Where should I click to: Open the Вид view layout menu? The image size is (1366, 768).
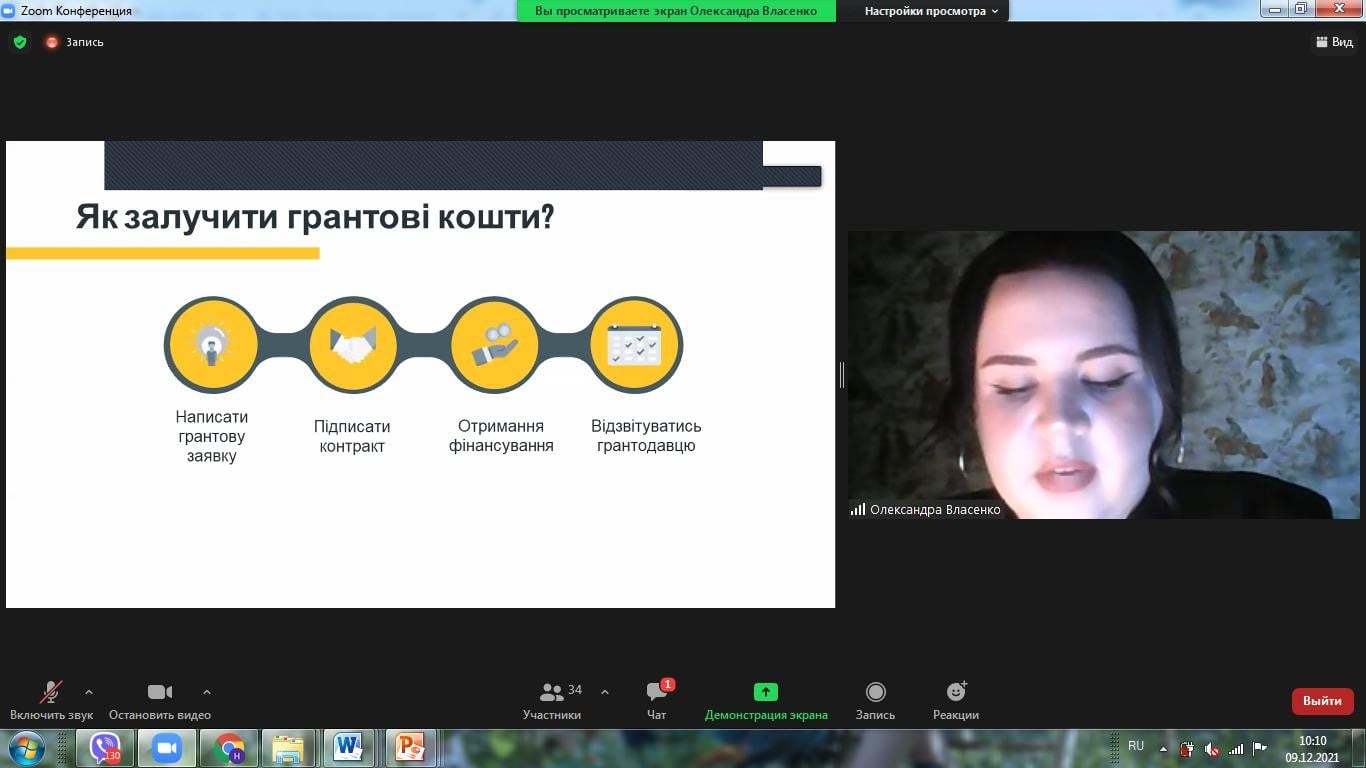click(1333, 42)
